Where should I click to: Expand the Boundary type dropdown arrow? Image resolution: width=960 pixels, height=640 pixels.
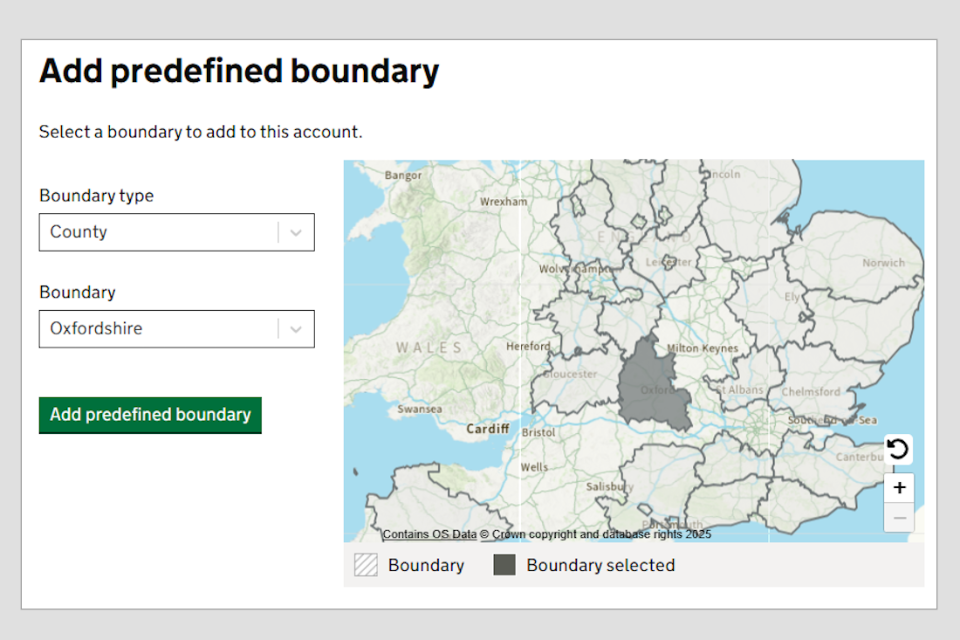tap(296, 232)
